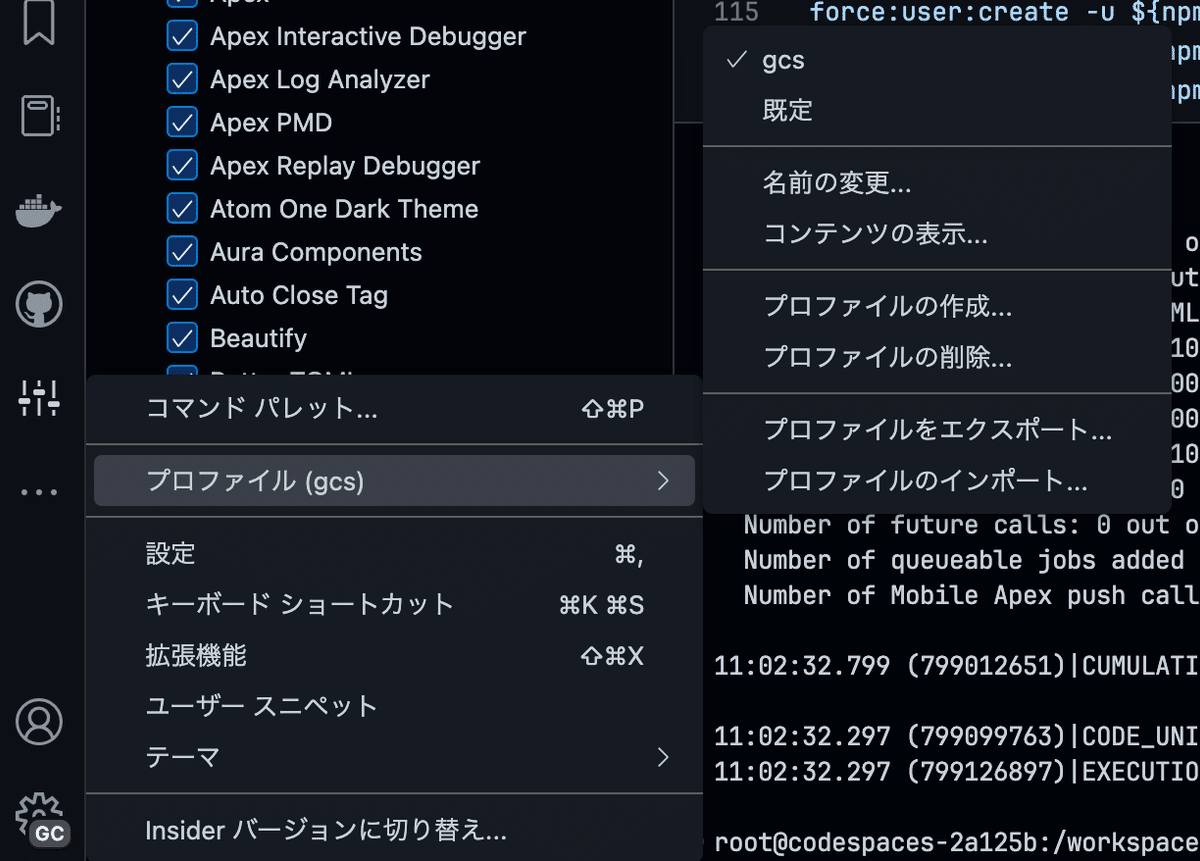The height and width of the screenshot is (861, 1200).
Task: Click 'Number of future calls' log line
Action: tap(971, 525)
